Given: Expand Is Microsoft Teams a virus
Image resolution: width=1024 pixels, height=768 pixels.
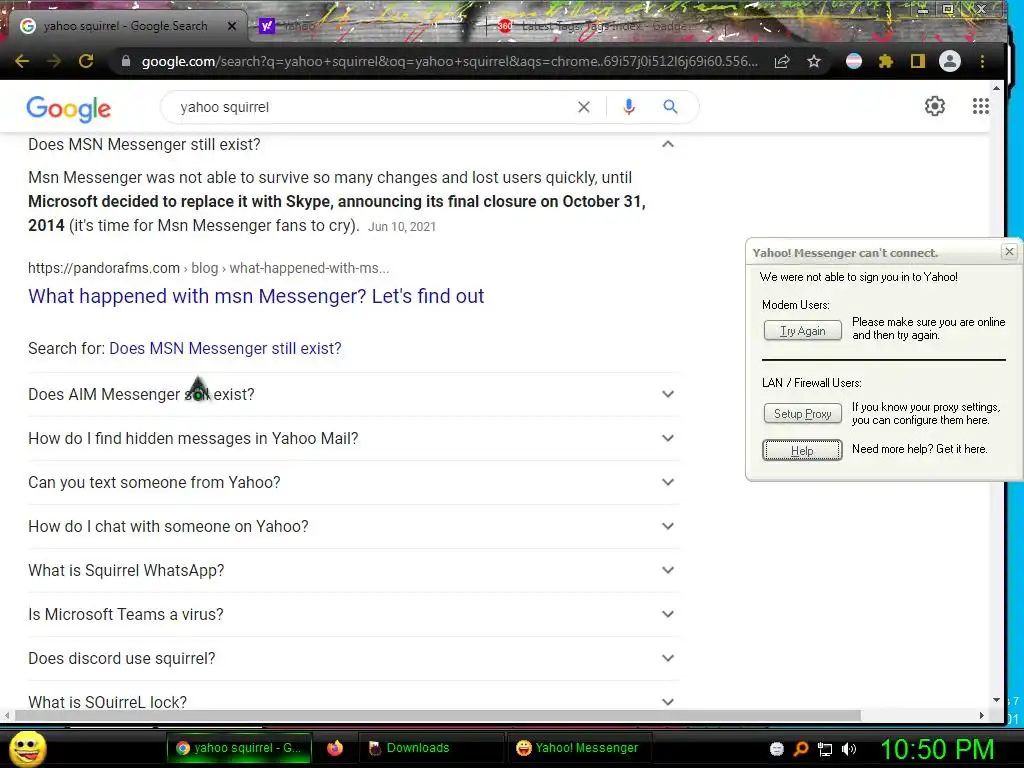Looking at the screenshot, I should (x=353, y=615).
